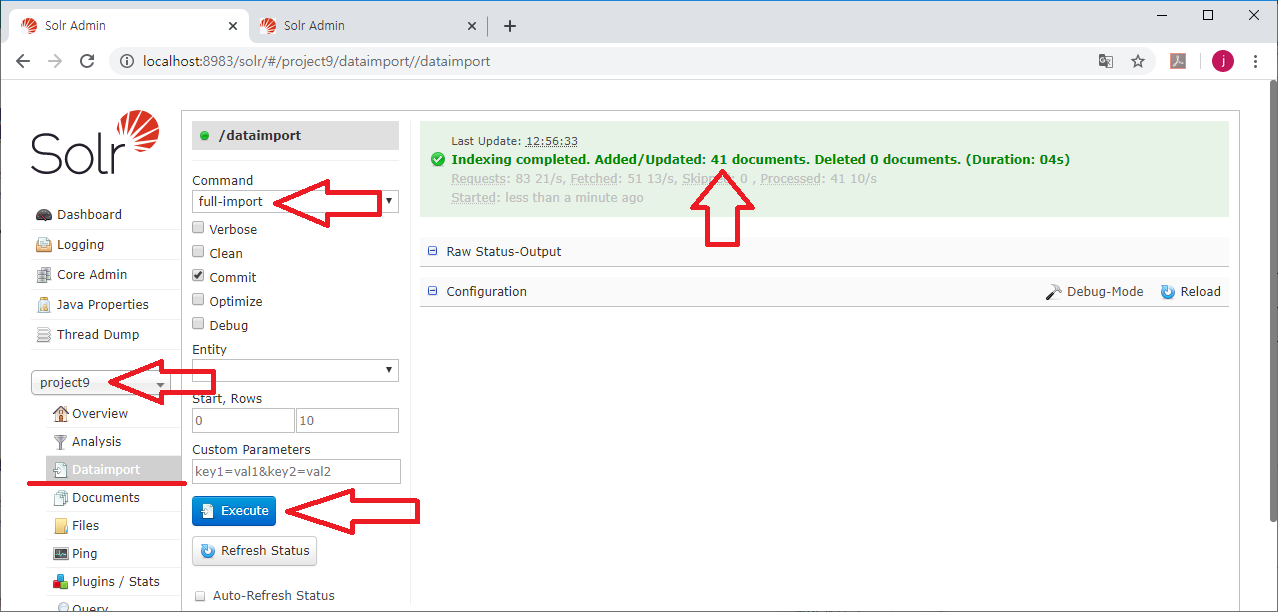Screen dimensions: 1278x612
Task: Click the Execute button
Action: coord(234,511)
